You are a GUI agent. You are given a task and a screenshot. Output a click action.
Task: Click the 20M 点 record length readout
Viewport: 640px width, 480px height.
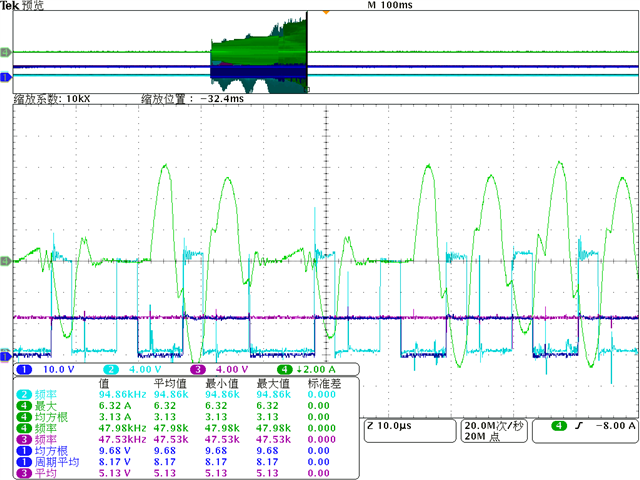(482, 436)
